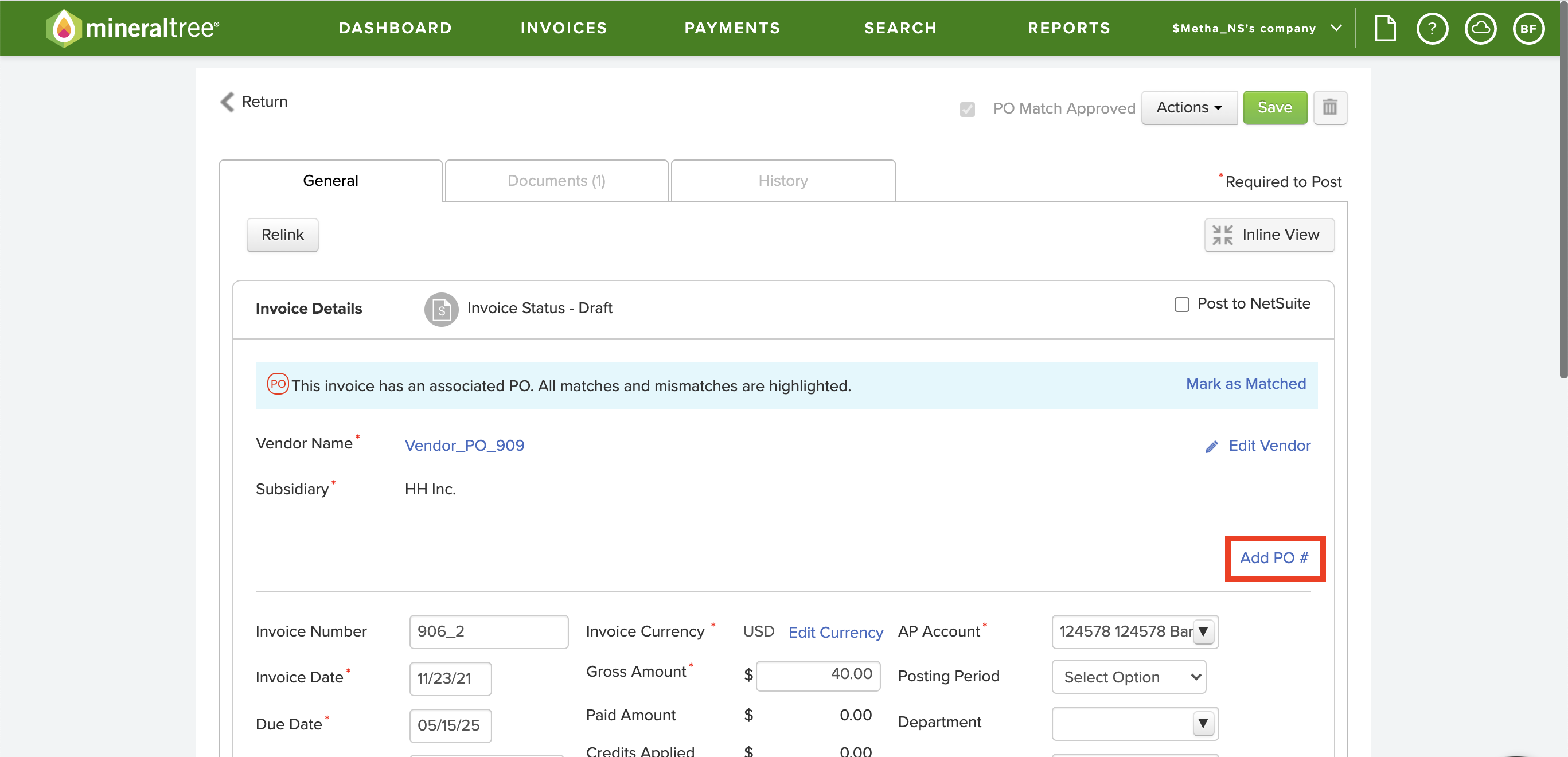The image size is (1568, 757).
Task: Toggle the PO Match Approved checkbox
Action: click(x=966, y=109)
